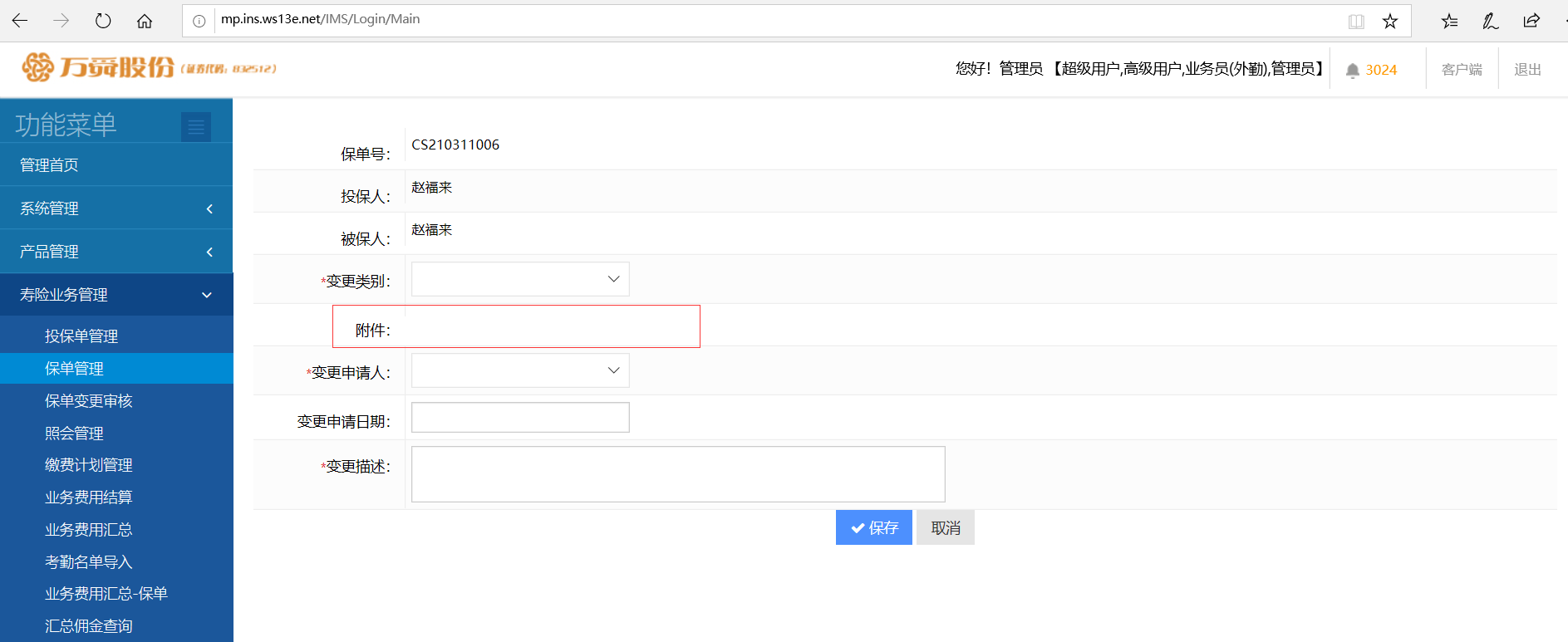This screenshot has width=1568, height=642.
Task: Open the 变更类别 dropdown
Action: (520, 279)
